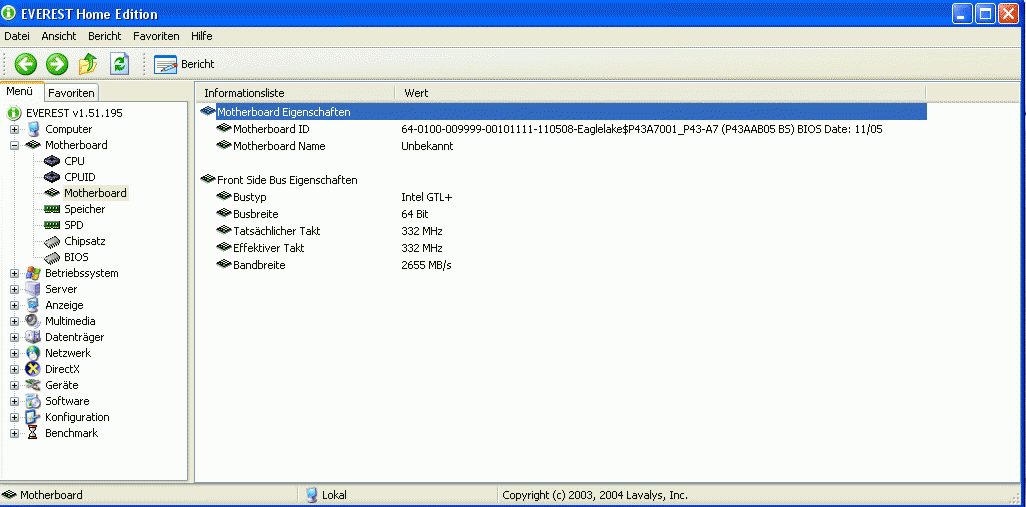Expand the Multimedia tree node
The width and height of the screenshot is (1026, 507).
tap(14, 321)
